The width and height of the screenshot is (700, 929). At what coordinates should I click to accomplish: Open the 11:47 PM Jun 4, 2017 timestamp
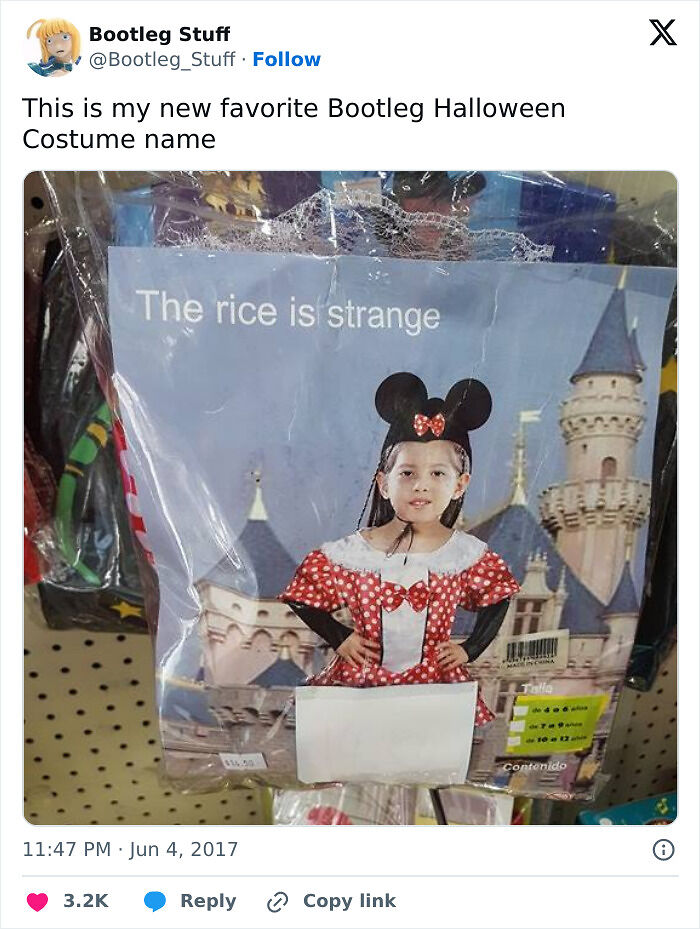tap(130, 849)
